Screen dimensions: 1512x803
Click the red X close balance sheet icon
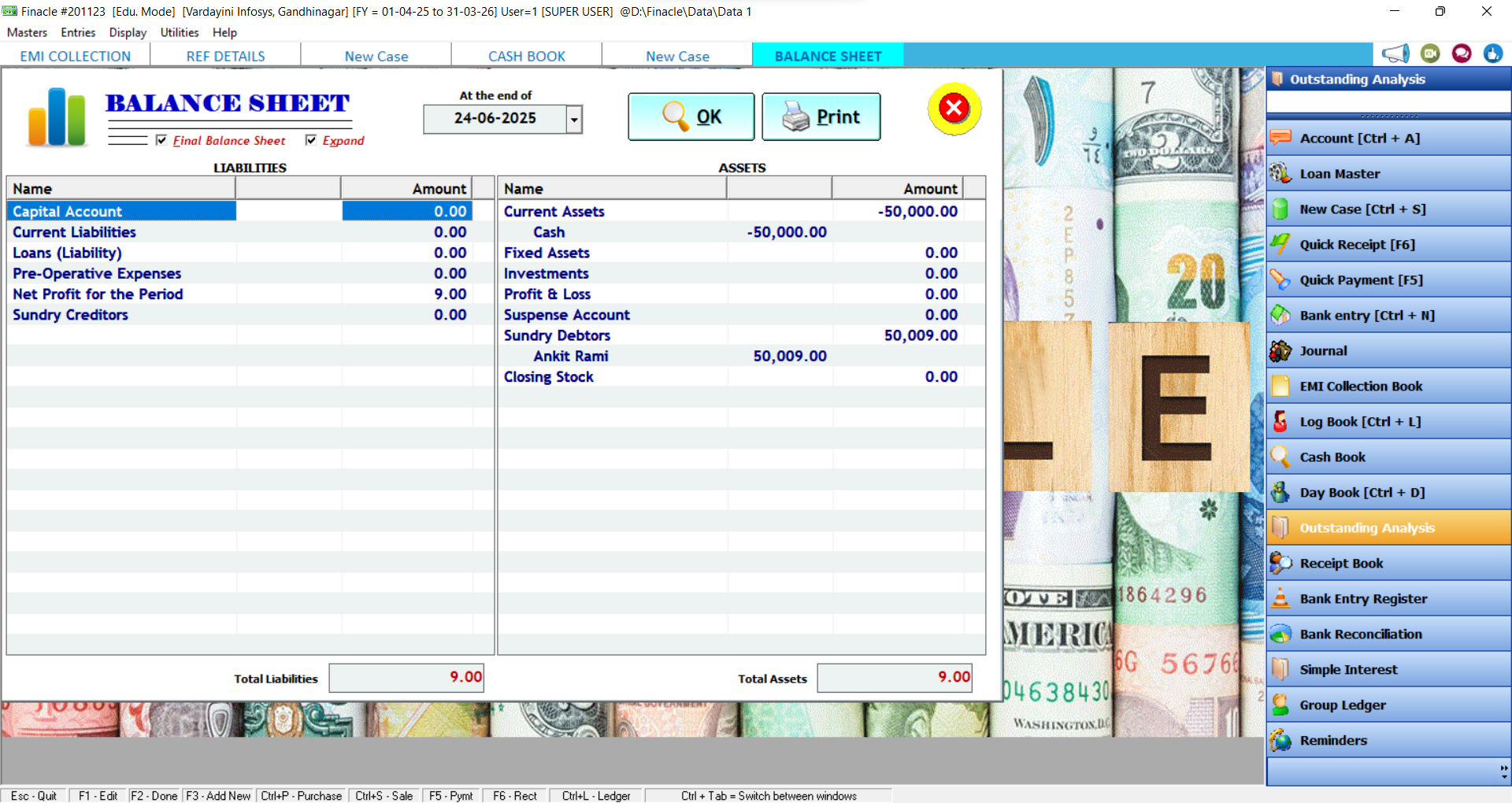tap(954, 109)
